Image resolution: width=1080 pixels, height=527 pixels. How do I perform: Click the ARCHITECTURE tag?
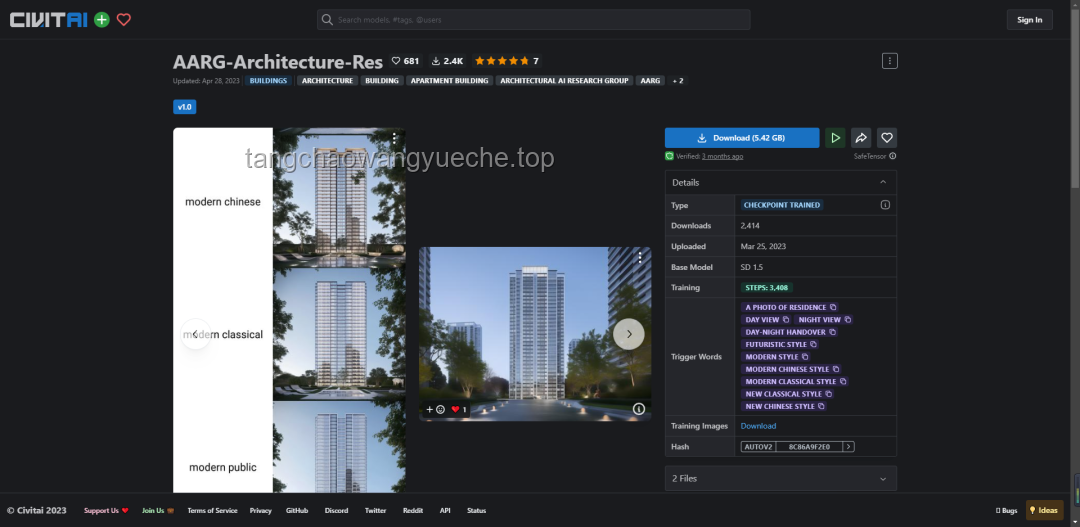click(327, 81)
